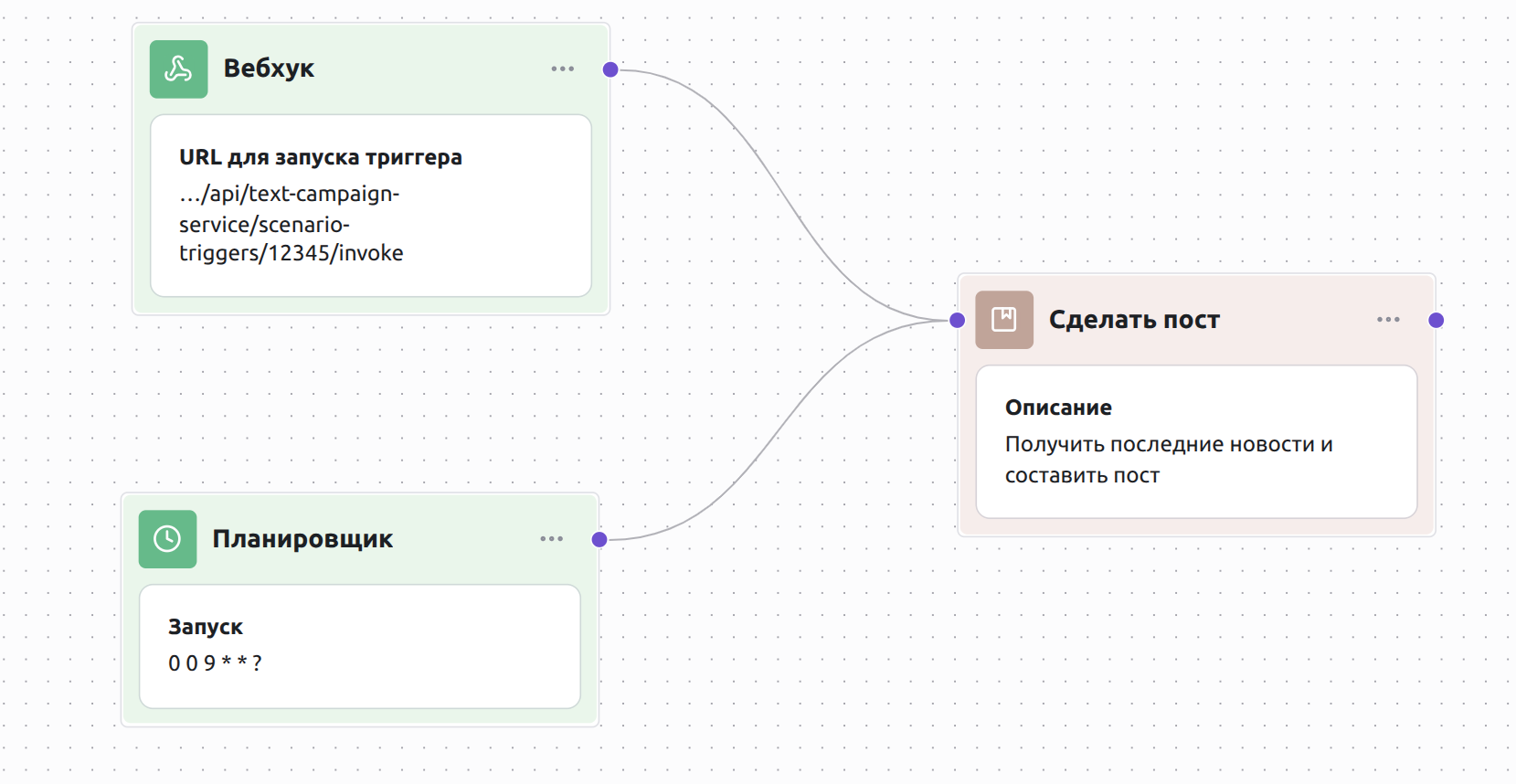Click the Сделать пост output connector dot
The height and width of the screenshot is (784, 1516).
point(1436,320)
